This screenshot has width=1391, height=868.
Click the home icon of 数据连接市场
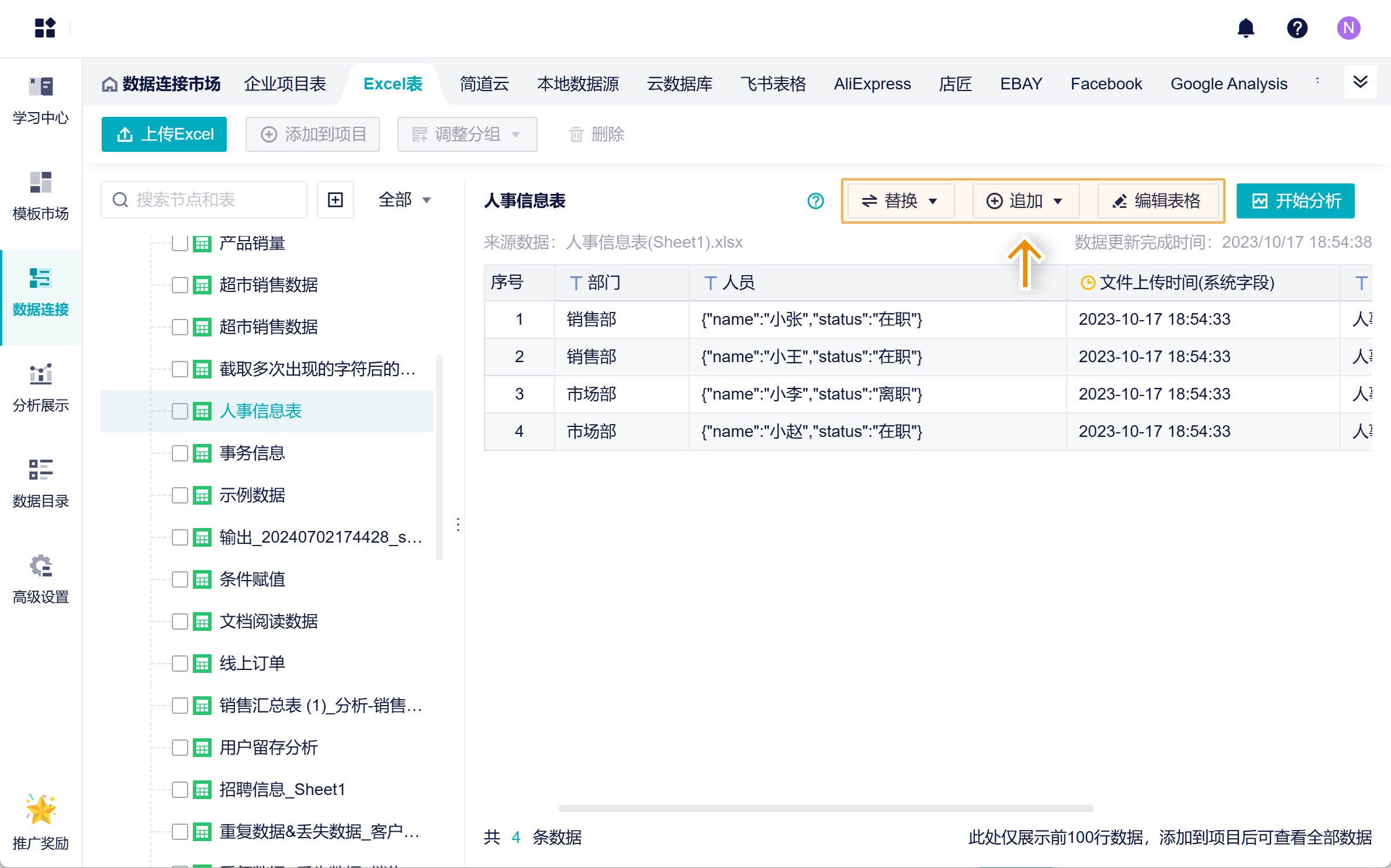[109, 84]
